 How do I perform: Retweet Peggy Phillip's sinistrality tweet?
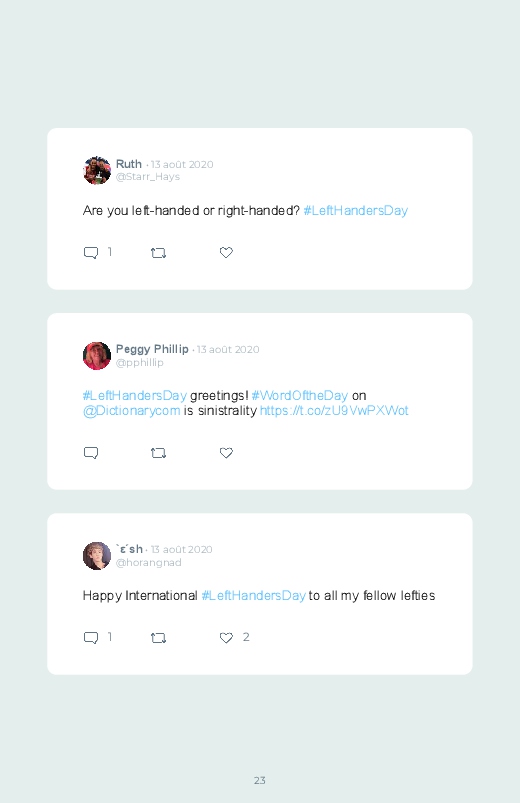tap(158, 453)
